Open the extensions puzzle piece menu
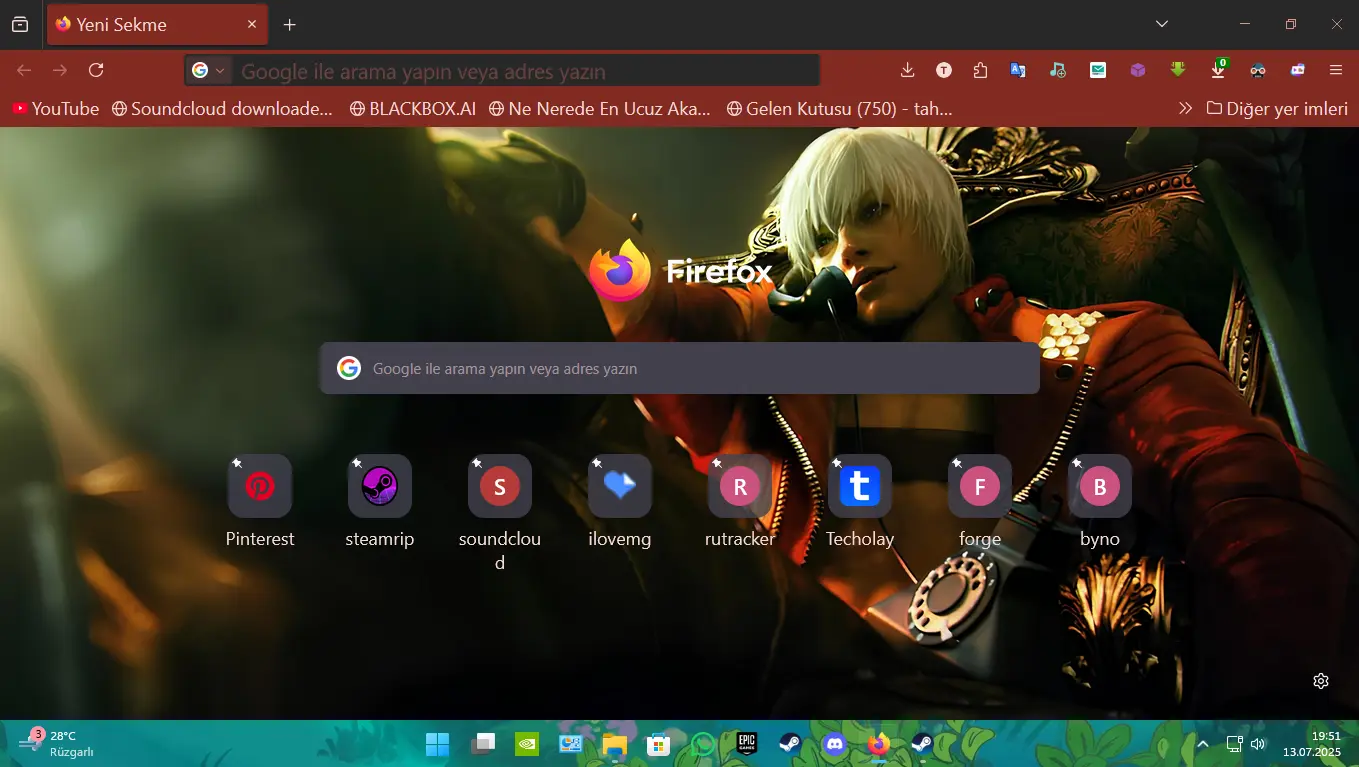 click(980, 70)
